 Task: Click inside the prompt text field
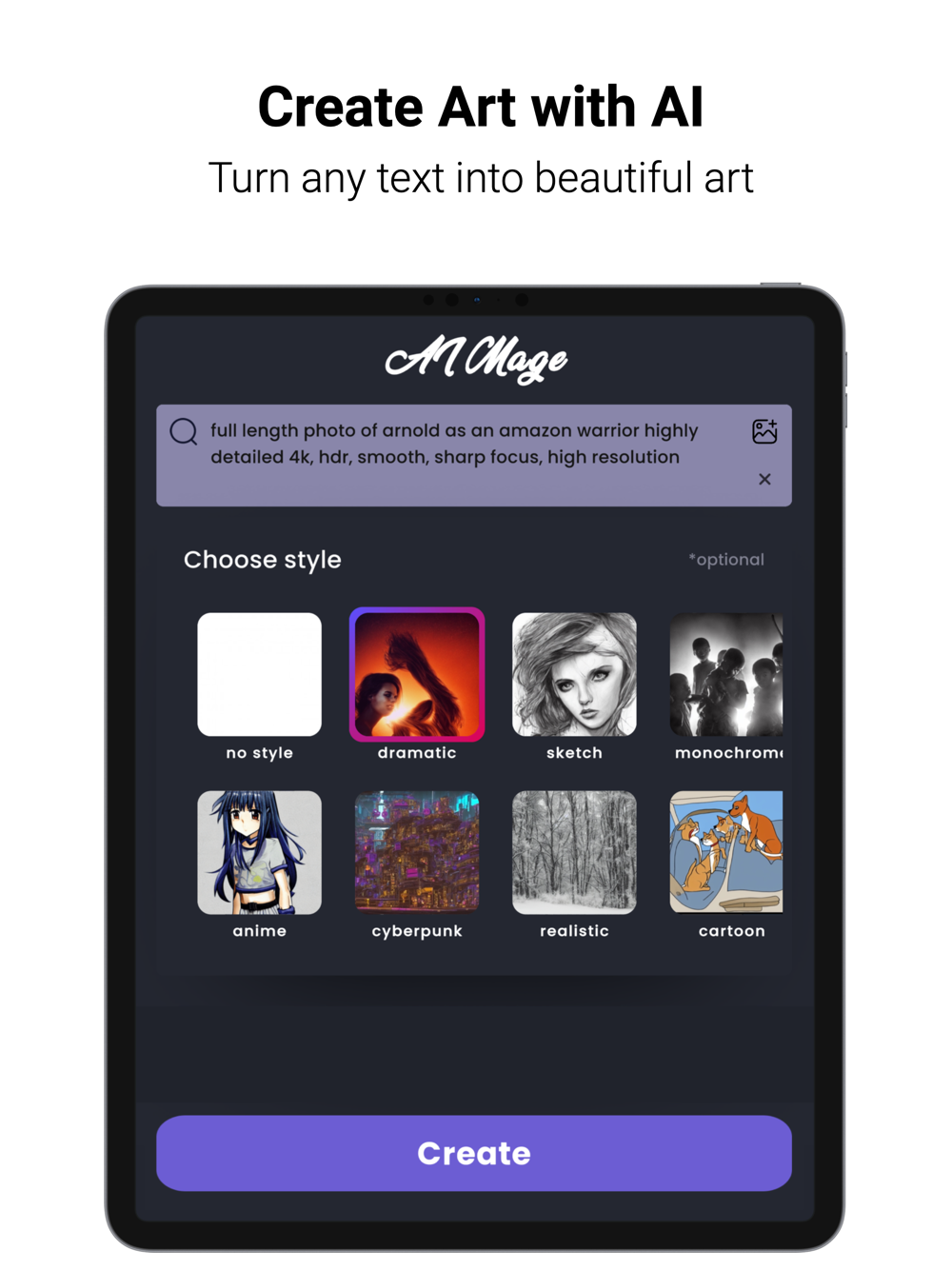(474, 455)
